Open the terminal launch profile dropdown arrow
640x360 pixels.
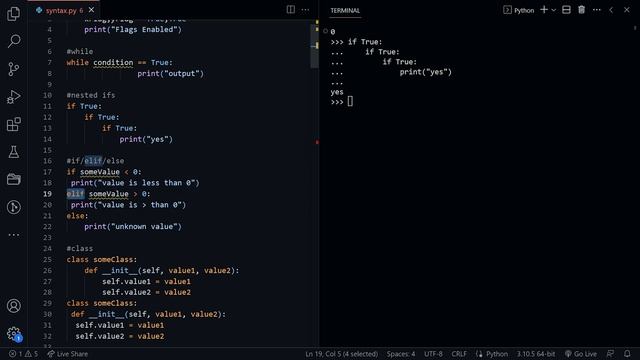pos(554,10)
